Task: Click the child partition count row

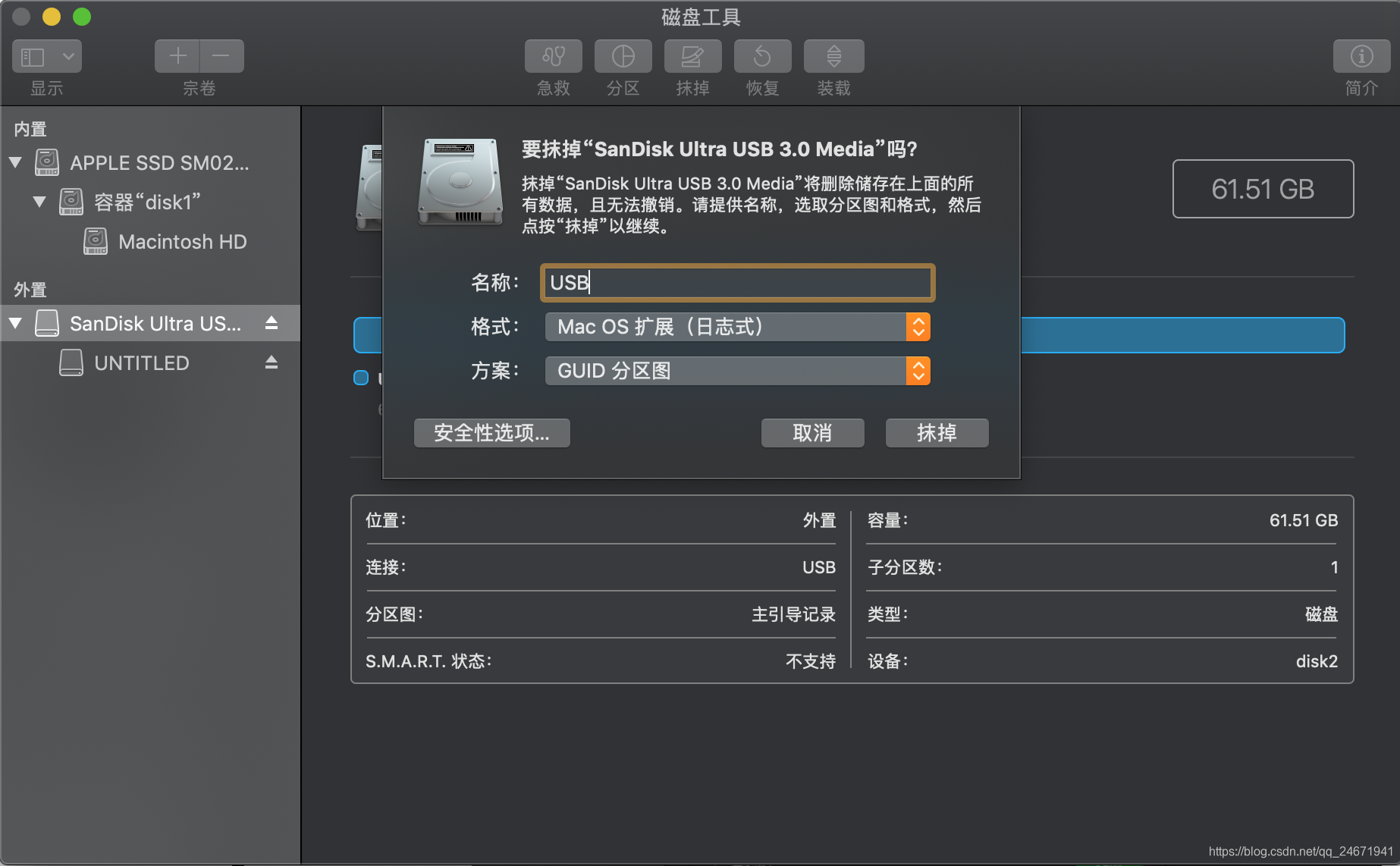Action: pyautogui.click(x=1103, y=567)
